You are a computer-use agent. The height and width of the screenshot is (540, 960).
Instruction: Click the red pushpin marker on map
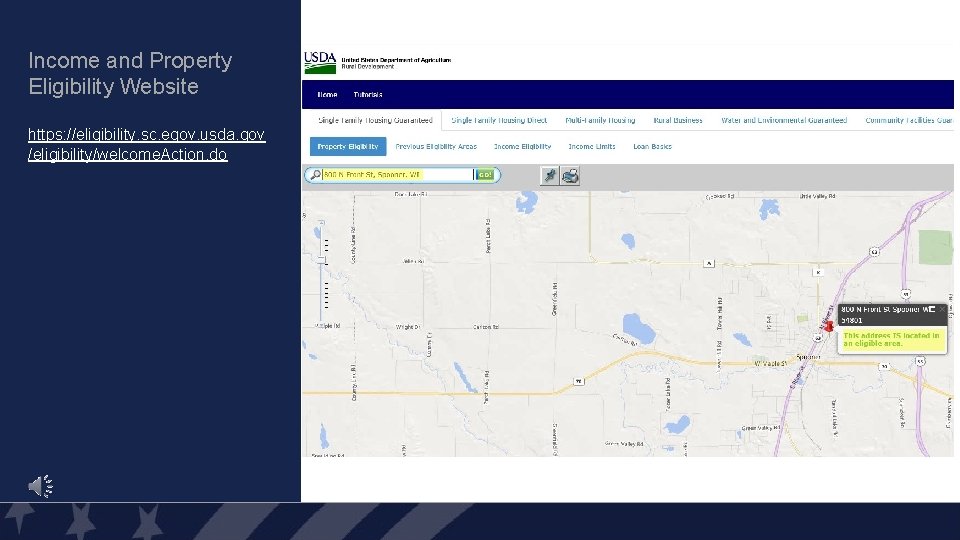(x=829, y=327)
